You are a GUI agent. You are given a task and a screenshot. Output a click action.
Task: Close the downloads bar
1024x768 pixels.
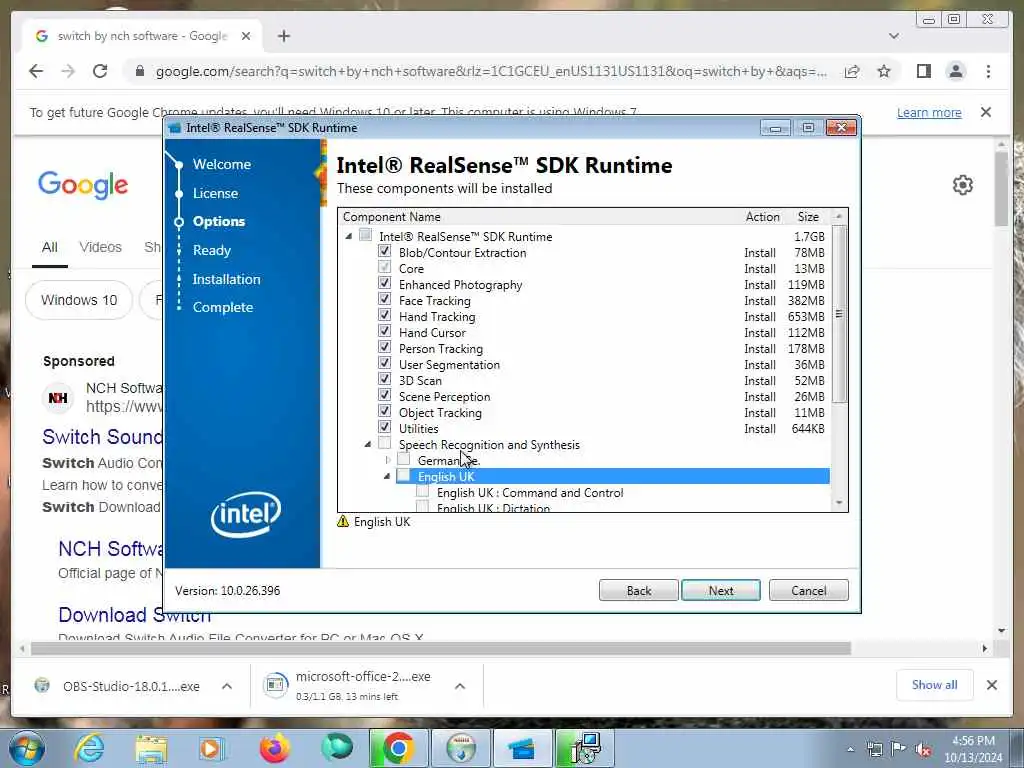(991, 685)
